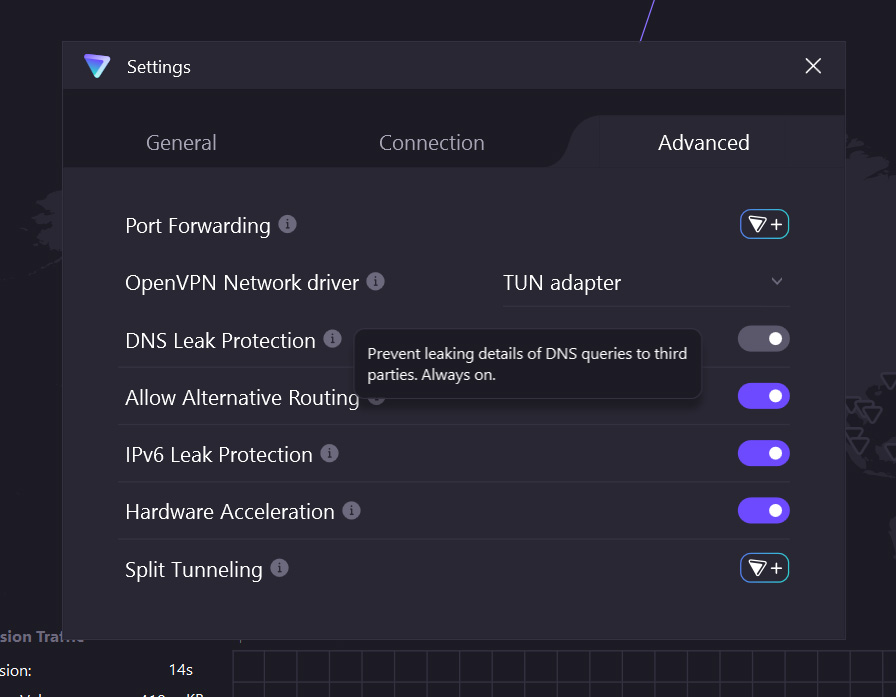Create a Split Tunneling profile
The height and width of the screenshot is (697, 896).
[764, 568]
